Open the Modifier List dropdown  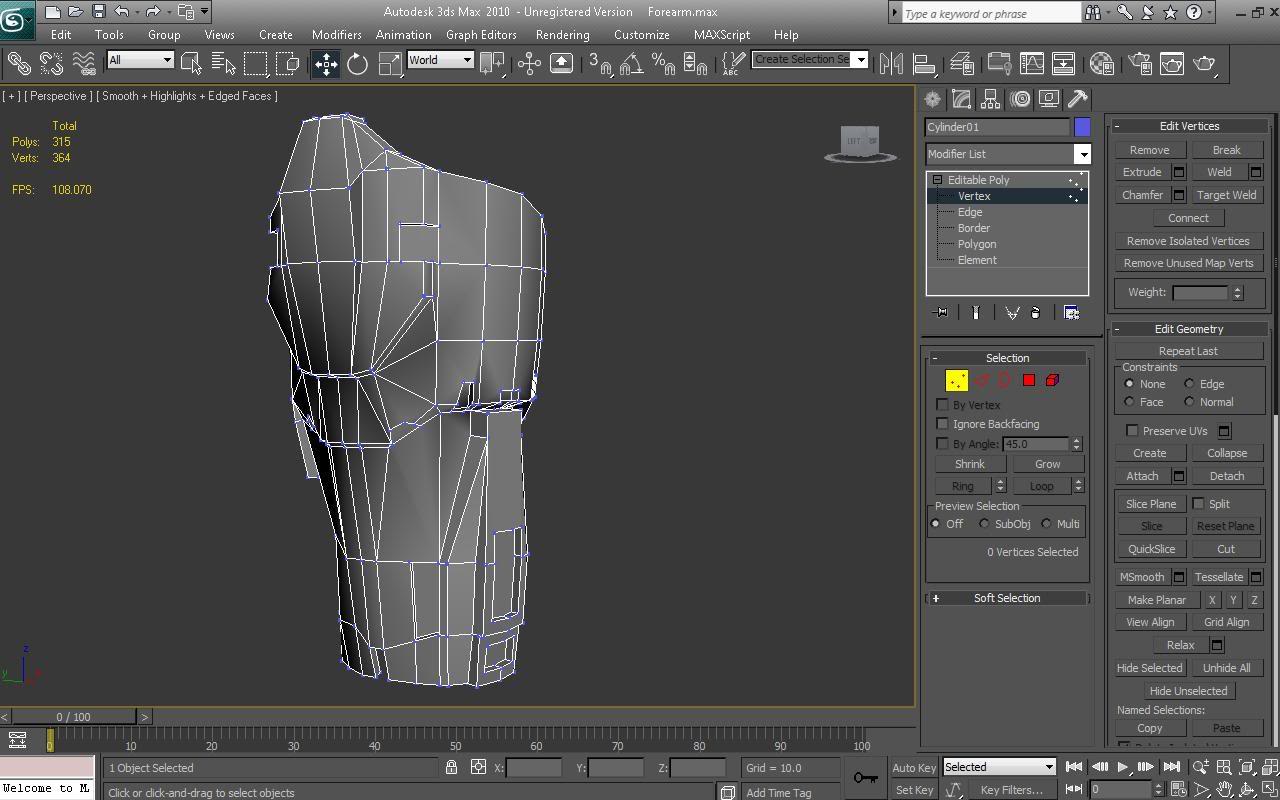point(1008,154)
